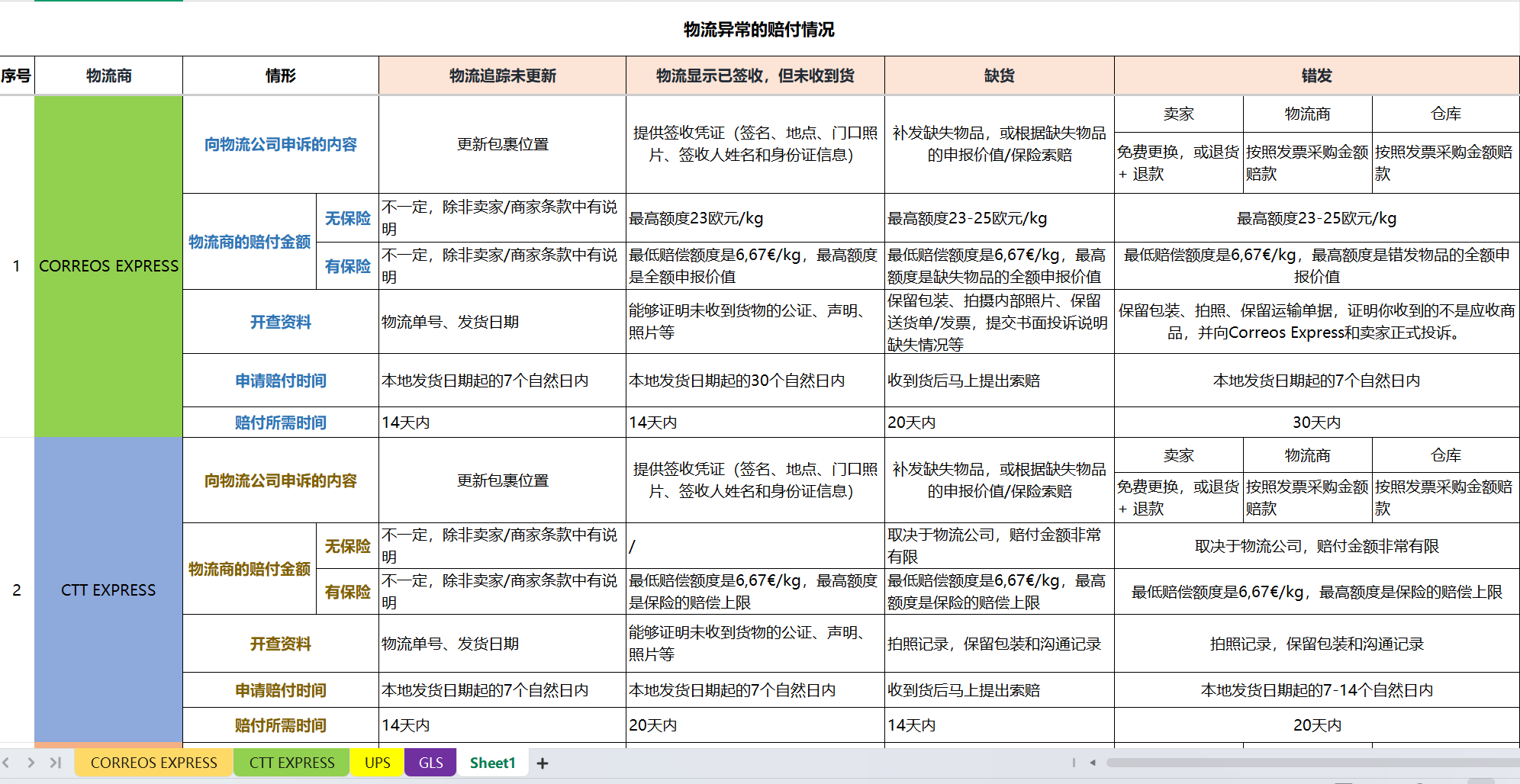Click the 缺货 column header cell

click(999, 75)
